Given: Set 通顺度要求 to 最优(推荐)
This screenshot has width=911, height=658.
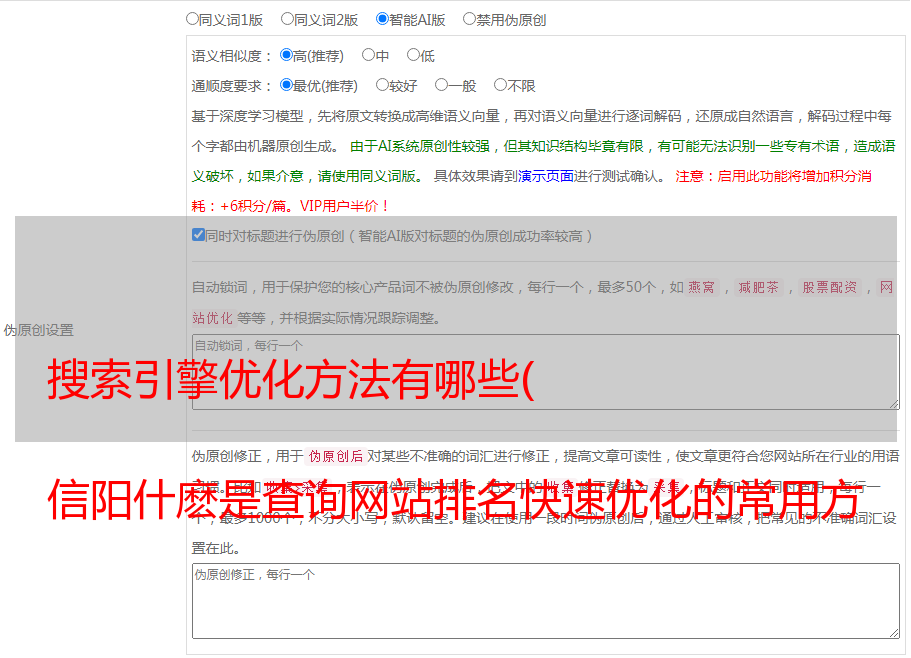Looking at the screenshot, I should pos(286,85).
